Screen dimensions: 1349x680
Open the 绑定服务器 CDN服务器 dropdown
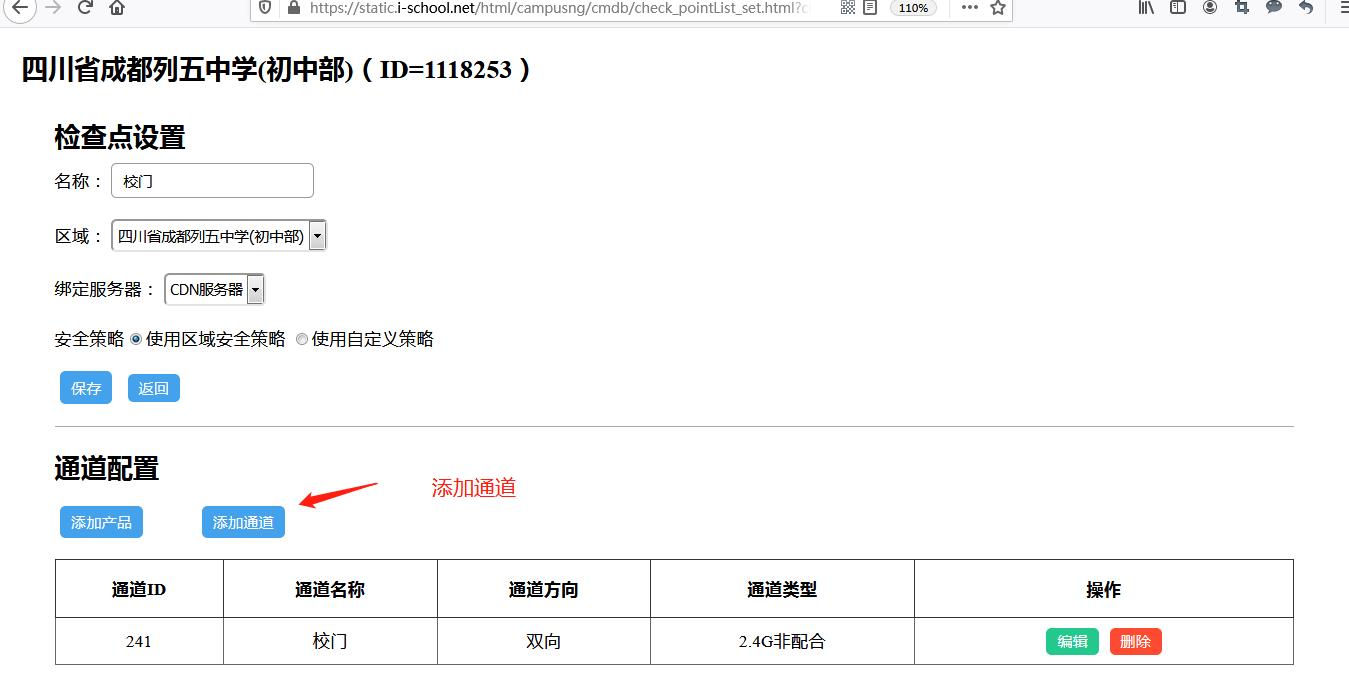255,290
